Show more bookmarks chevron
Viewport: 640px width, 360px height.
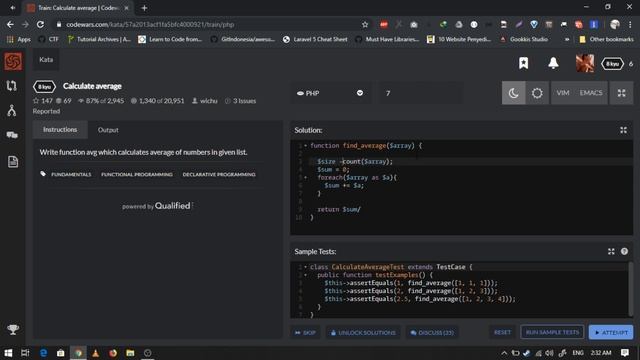[567, 39]
